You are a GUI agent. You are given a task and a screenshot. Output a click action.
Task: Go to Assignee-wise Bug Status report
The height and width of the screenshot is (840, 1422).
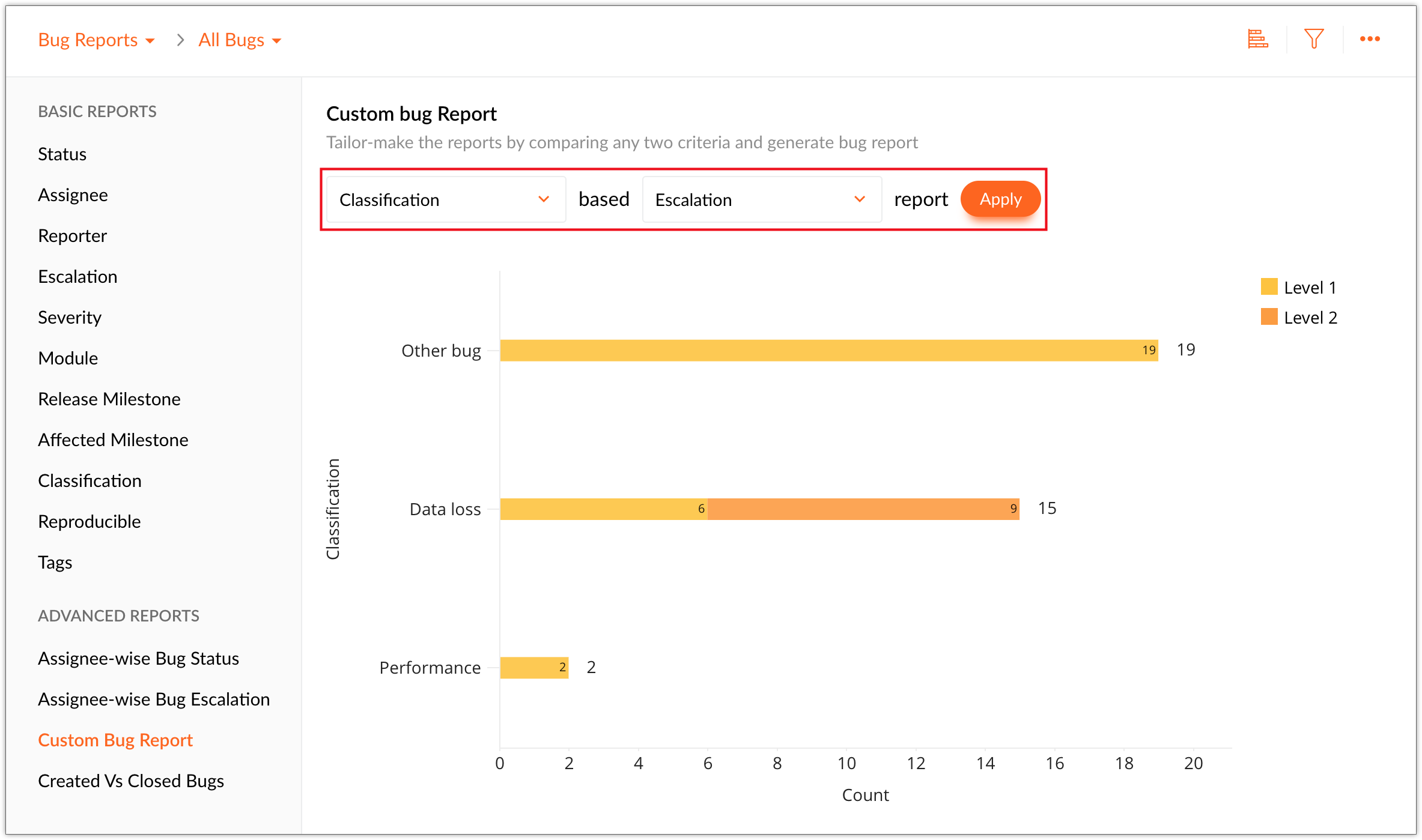(x=138, y=659)
